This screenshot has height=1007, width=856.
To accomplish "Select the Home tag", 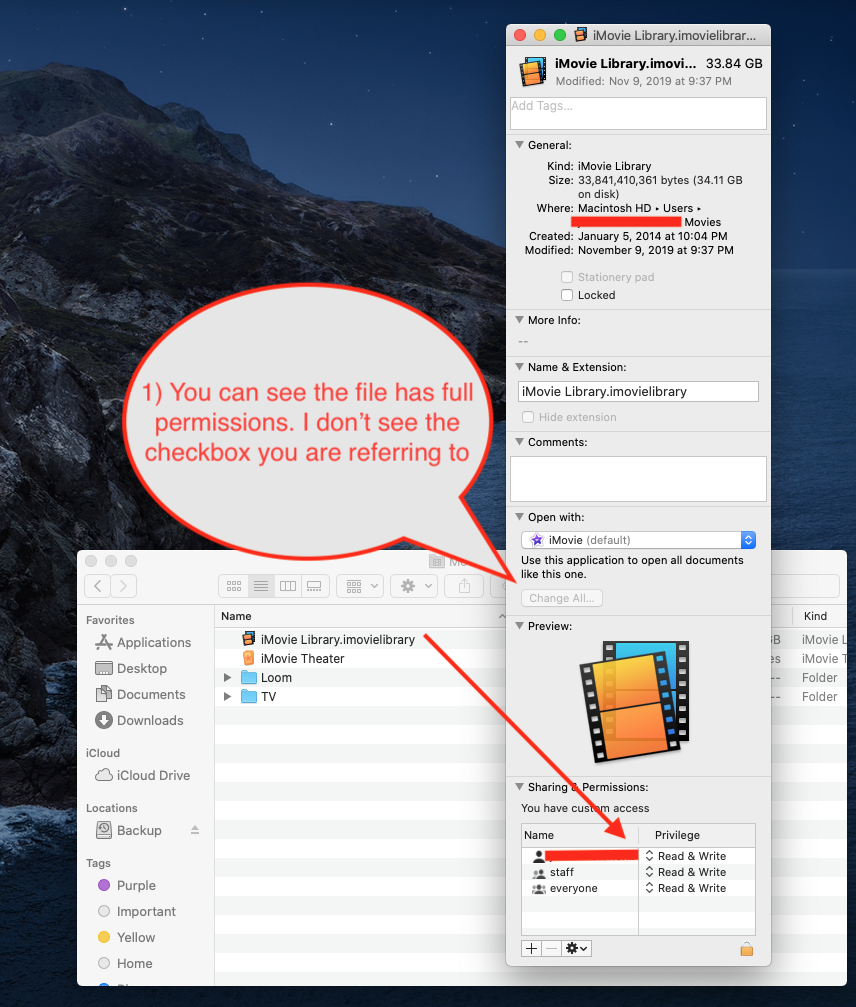I will pos(125,963).
